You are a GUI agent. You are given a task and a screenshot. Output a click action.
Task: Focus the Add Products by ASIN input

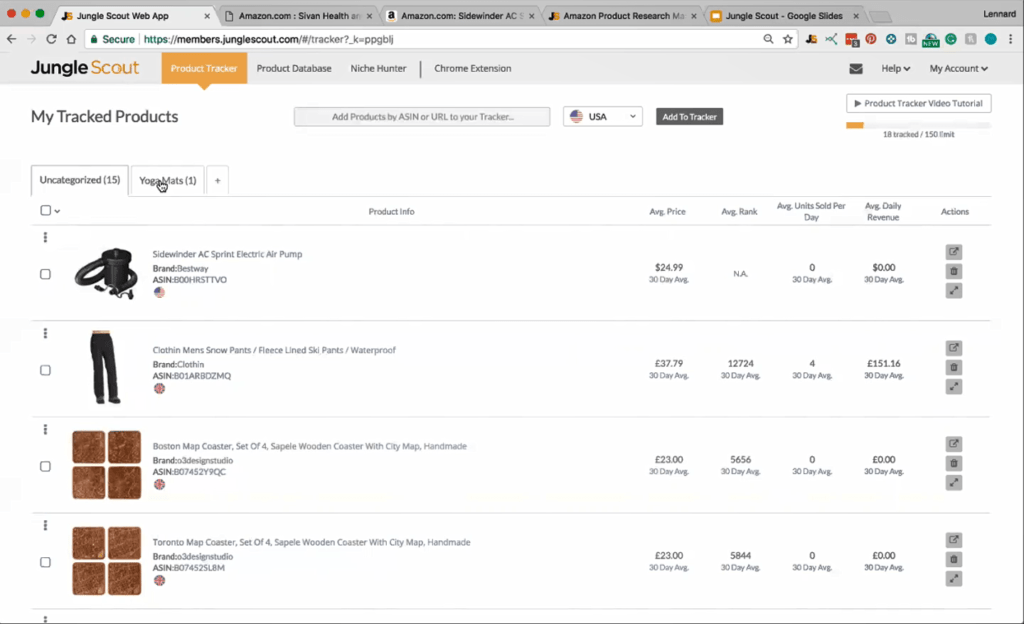pyautogui.click(x=422, y=117)
